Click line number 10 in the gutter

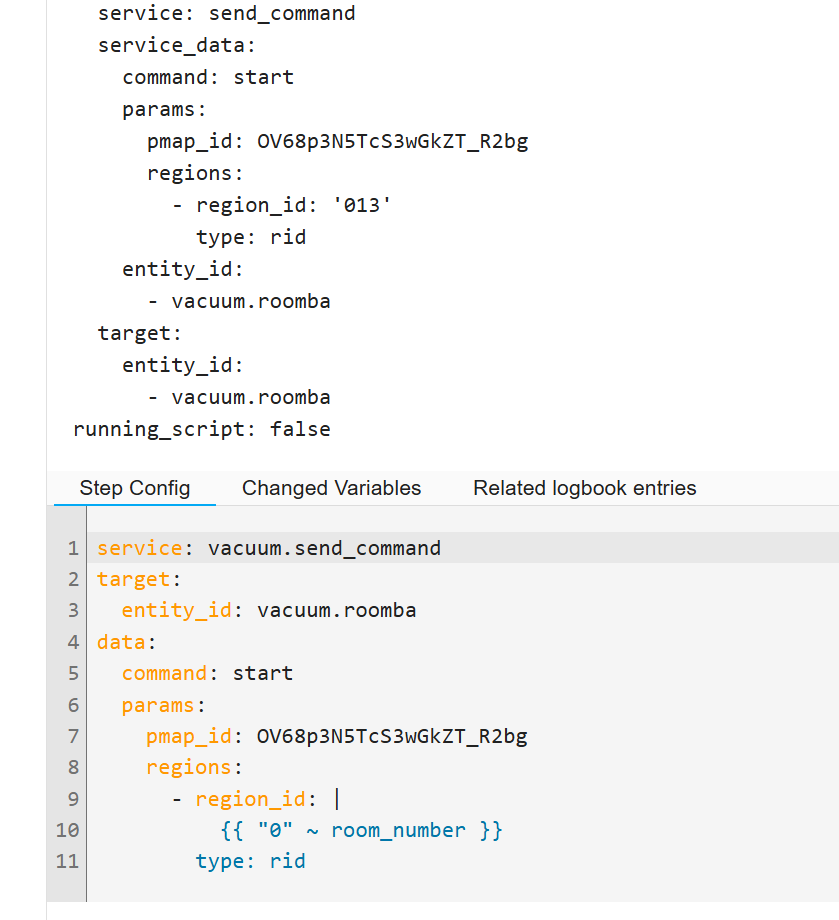[x=67, y=830]
